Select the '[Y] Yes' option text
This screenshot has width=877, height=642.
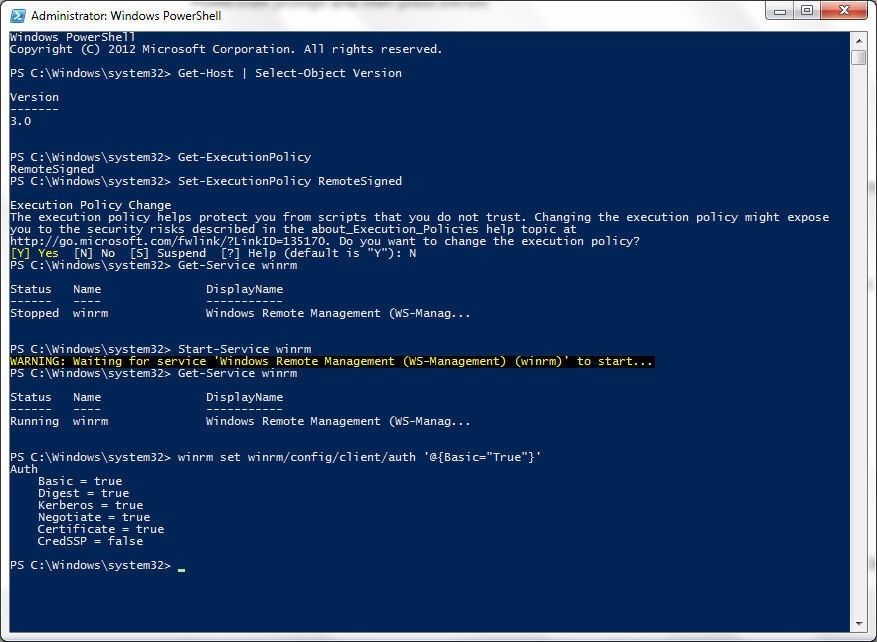pyautogui.click(x=34, y=253)
